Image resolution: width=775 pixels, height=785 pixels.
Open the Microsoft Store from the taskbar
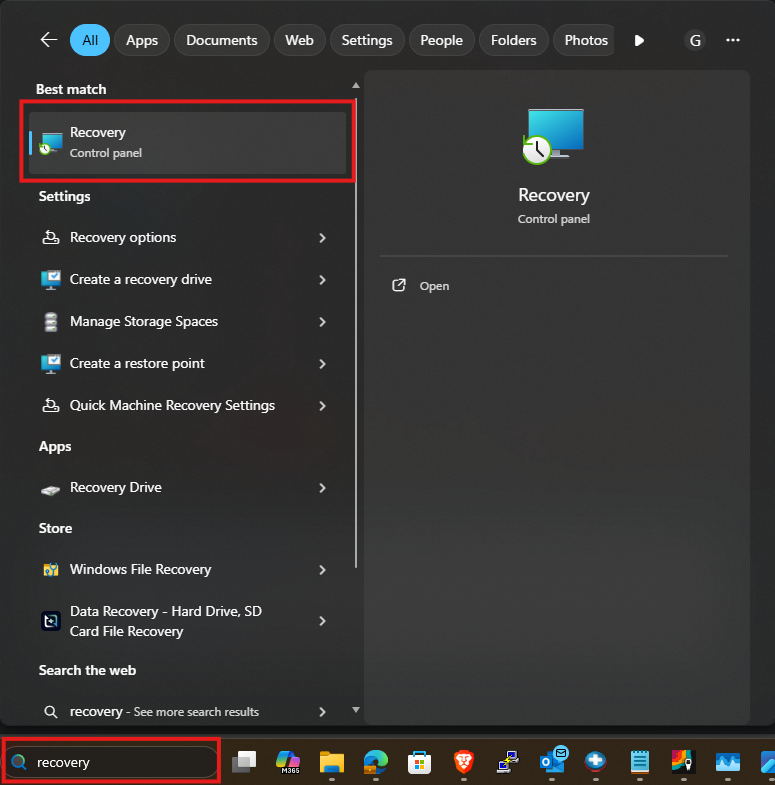coord(420,762)
